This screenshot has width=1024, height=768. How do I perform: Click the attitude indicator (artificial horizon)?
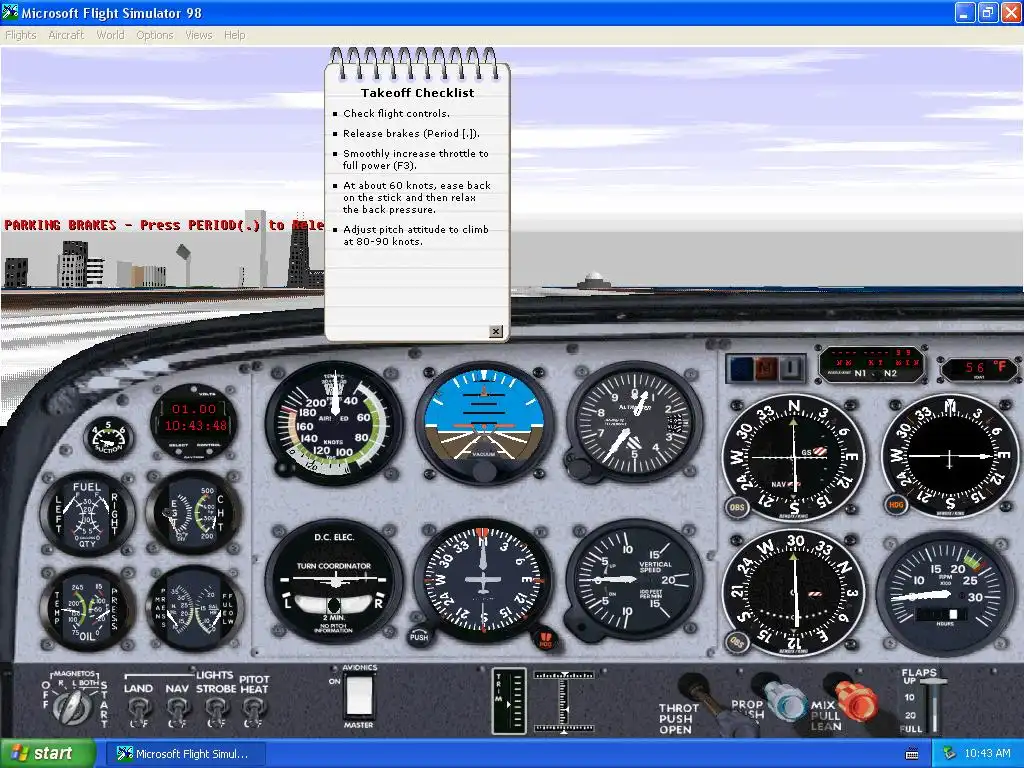pyautogui.click(x=484, y=423)
